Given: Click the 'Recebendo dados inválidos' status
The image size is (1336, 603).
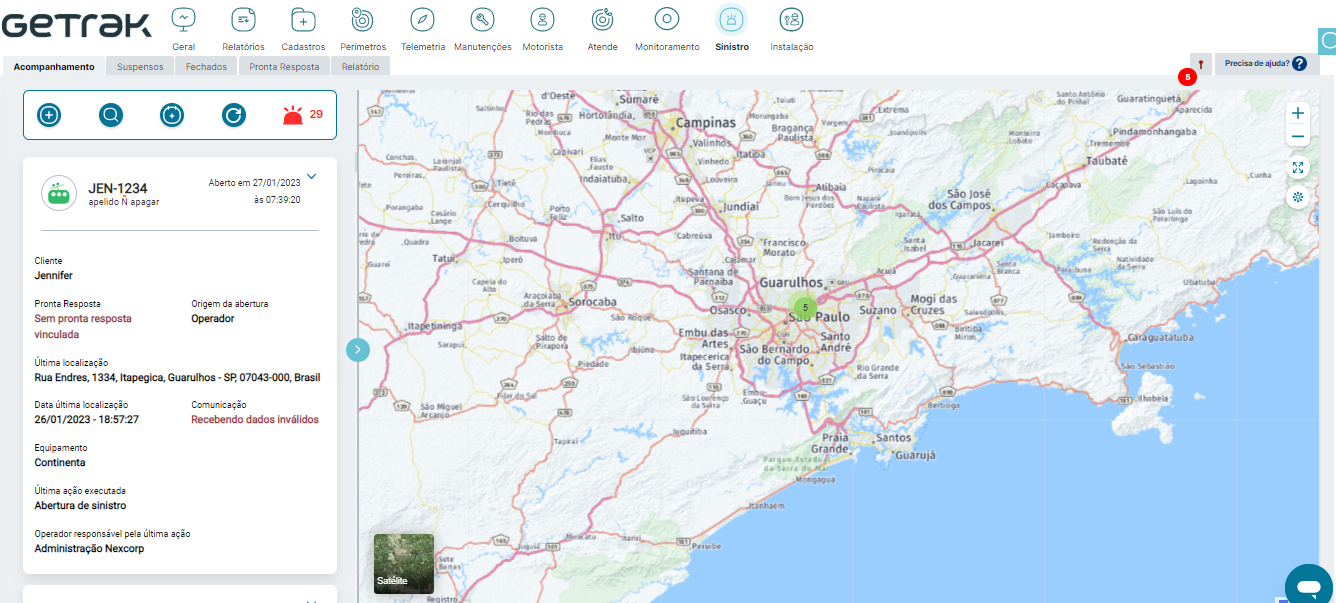Looking at the screenshot, I should pos(255,420).
